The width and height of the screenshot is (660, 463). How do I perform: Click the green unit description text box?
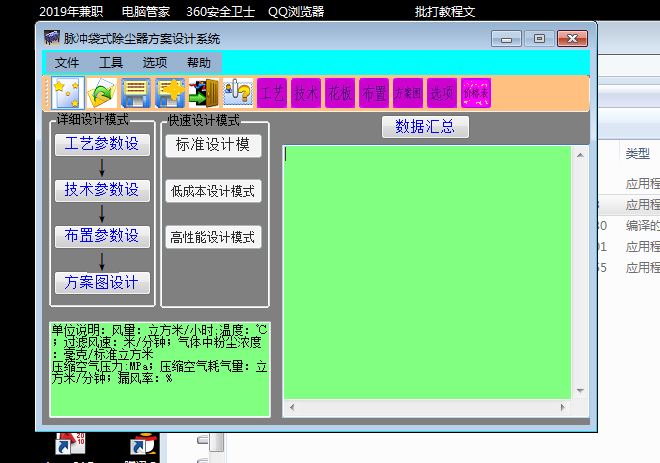click(160, 370)
